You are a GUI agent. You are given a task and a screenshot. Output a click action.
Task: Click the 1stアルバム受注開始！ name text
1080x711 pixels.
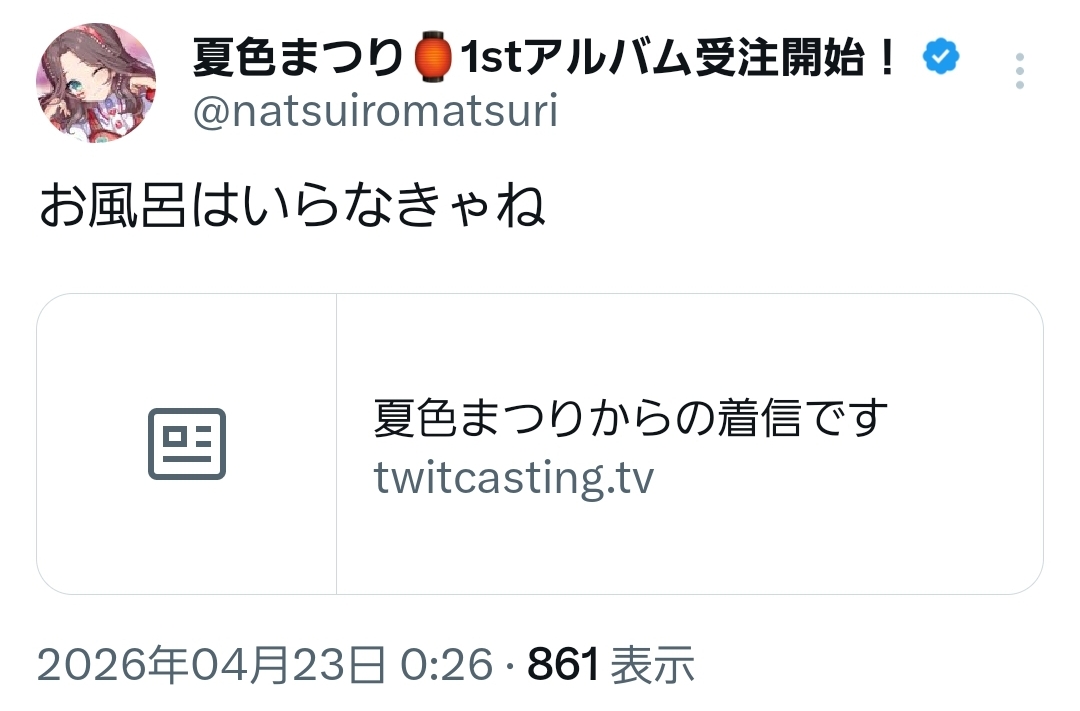tap(679, 57)
